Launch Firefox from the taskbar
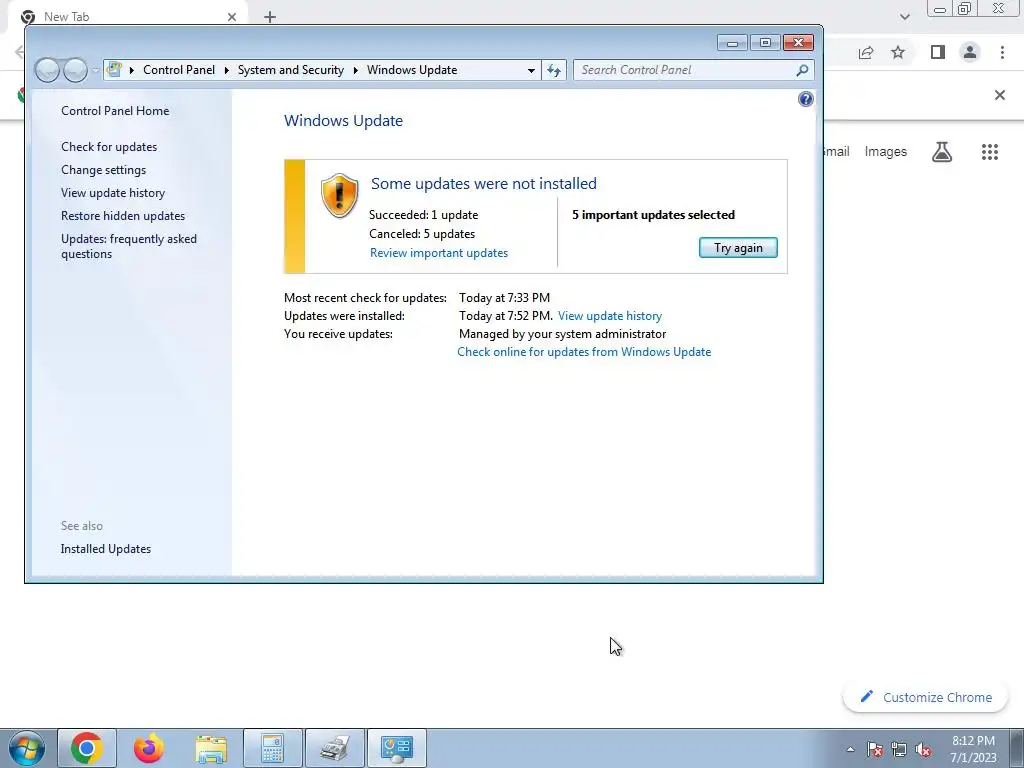Viewport: 1024px width, 768px height. pos(149,748)
